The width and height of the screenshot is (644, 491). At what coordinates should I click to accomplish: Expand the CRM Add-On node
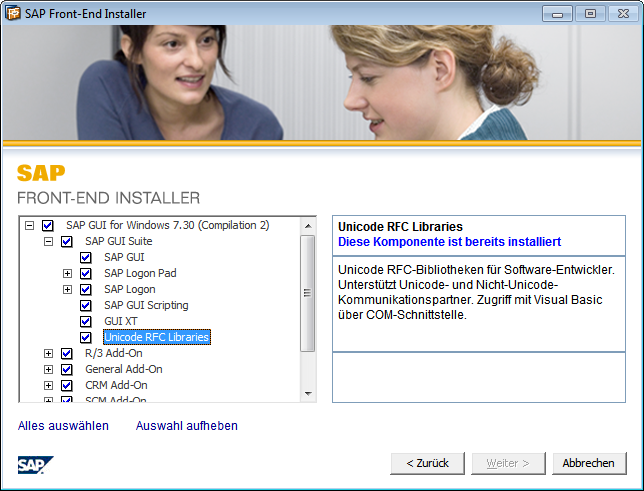coord(48,386)
